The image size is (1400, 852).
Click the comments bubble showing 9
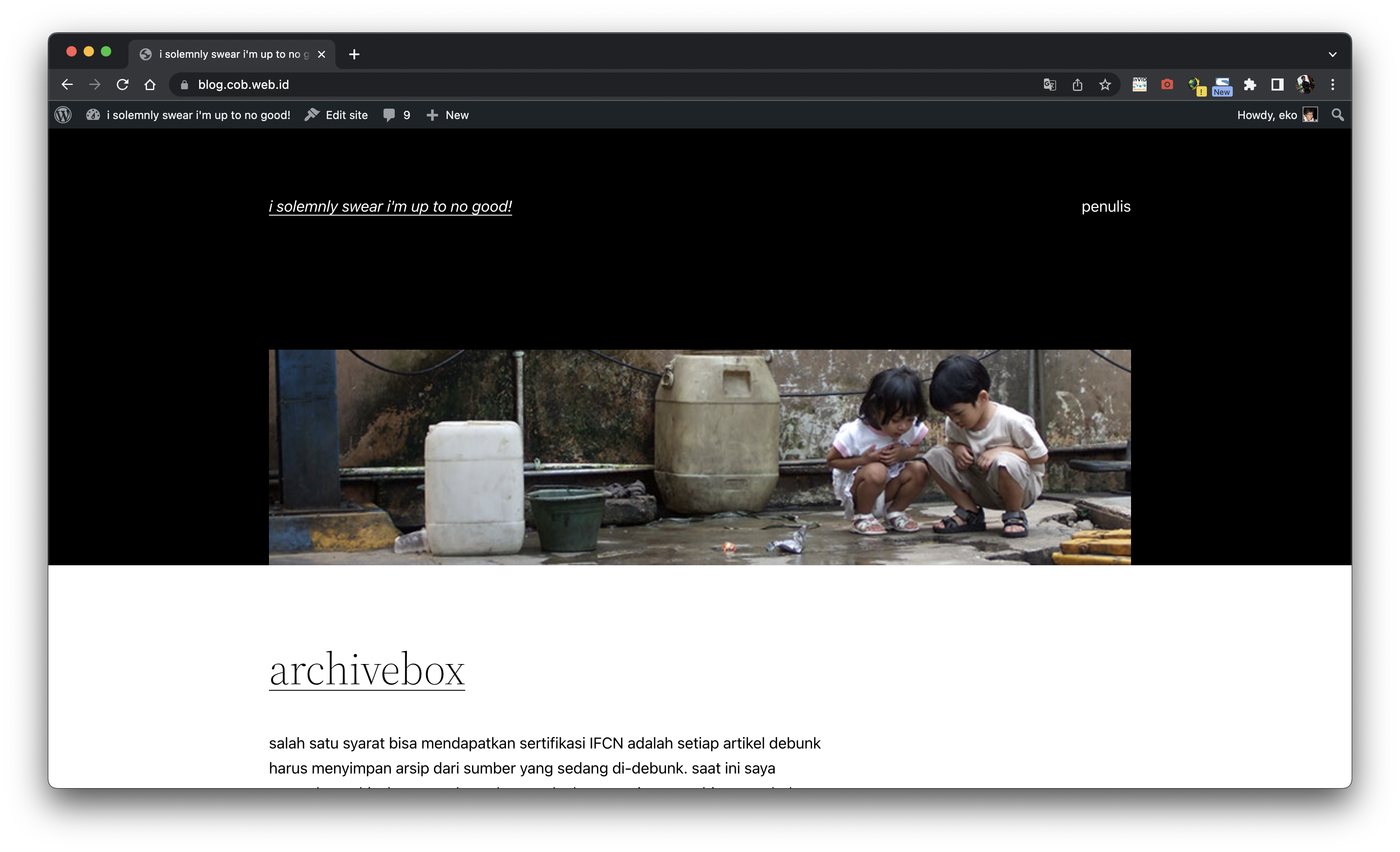[397, 115]
